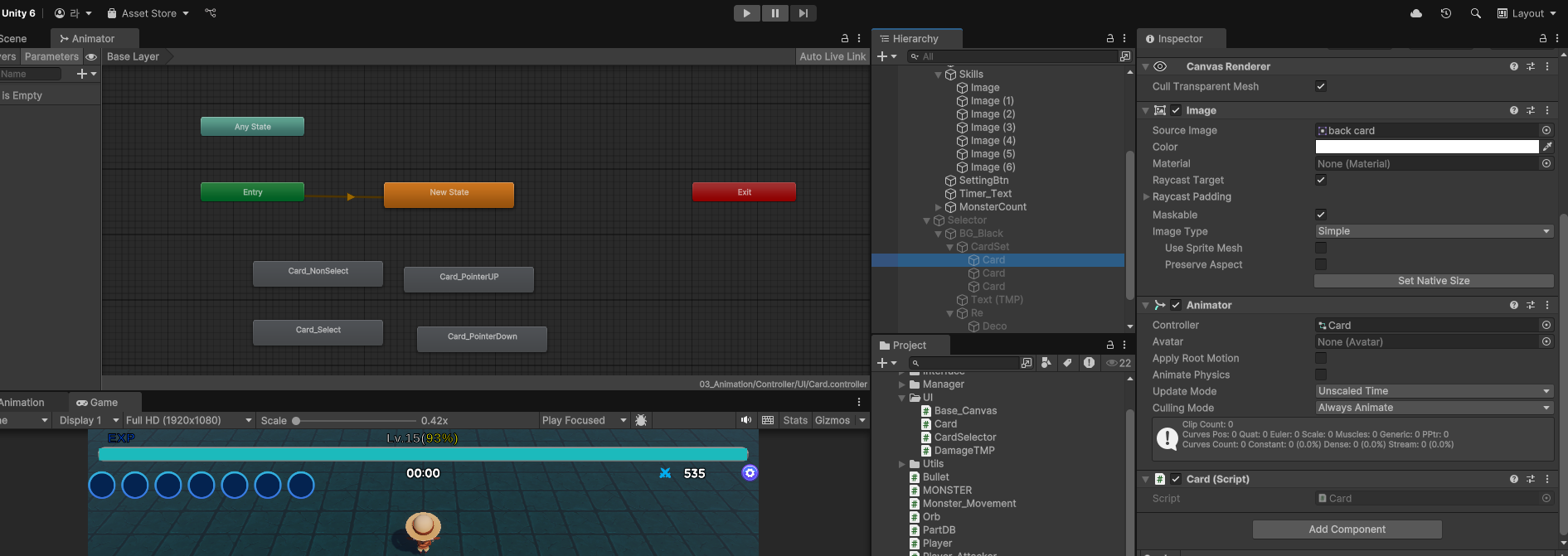Open the Update Mode dropdown

click(x=1434, y=391)
